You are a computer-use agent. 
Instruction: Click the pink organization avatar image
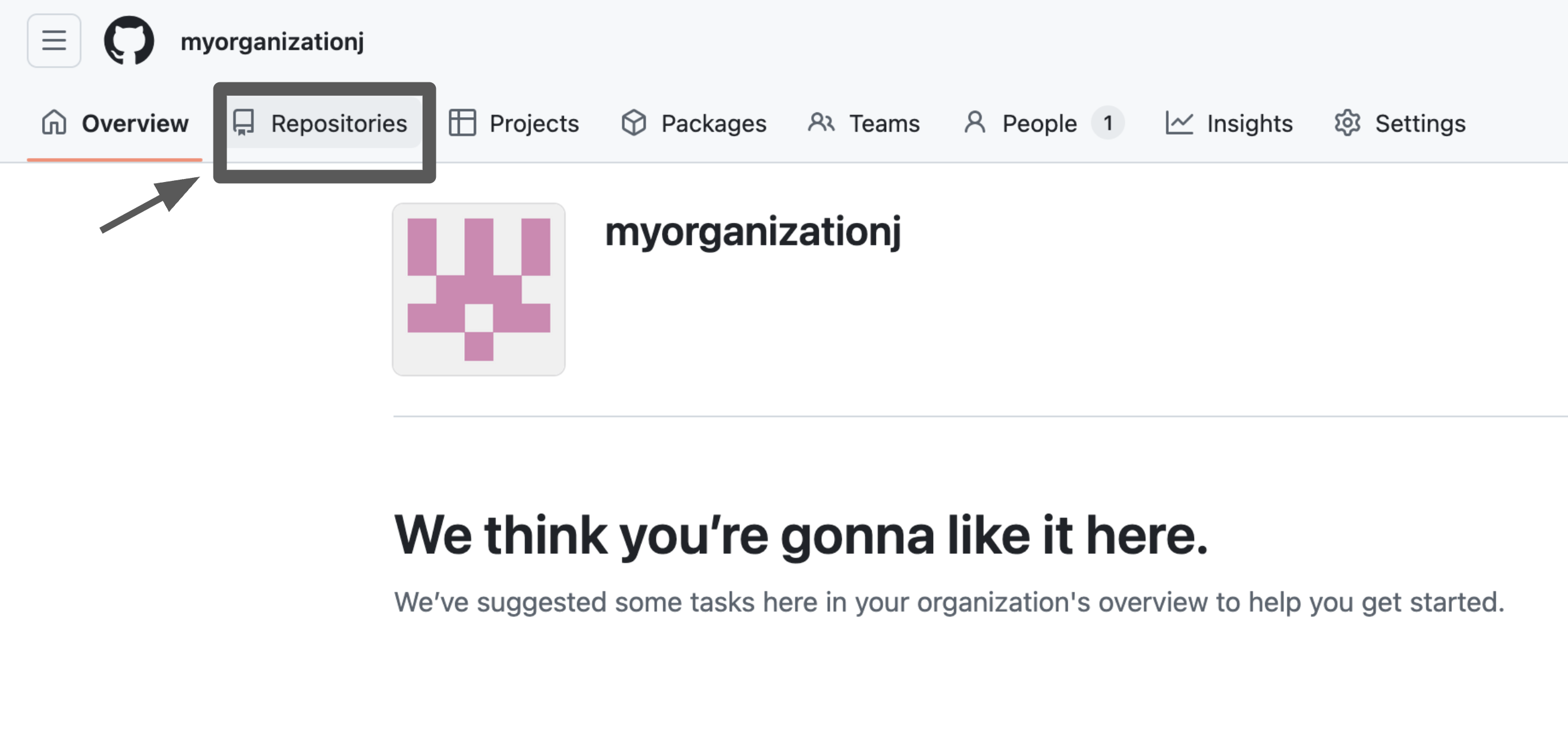point(479,289)
